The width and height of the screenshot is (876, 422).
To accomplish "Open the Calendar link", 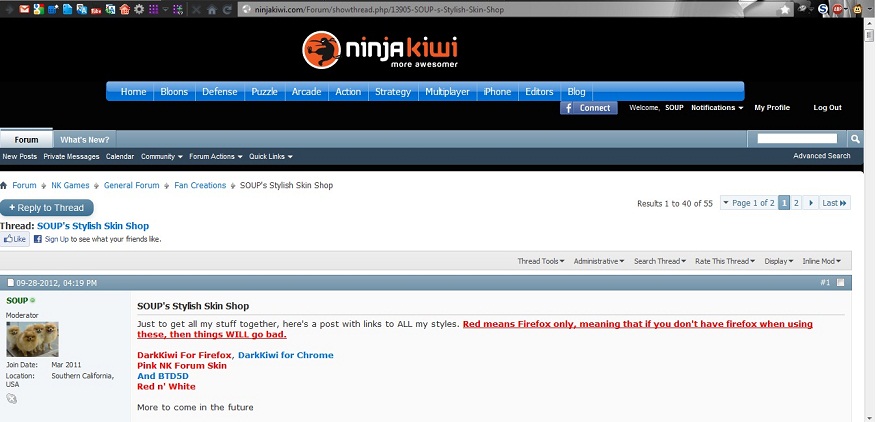I will point(120,157).
